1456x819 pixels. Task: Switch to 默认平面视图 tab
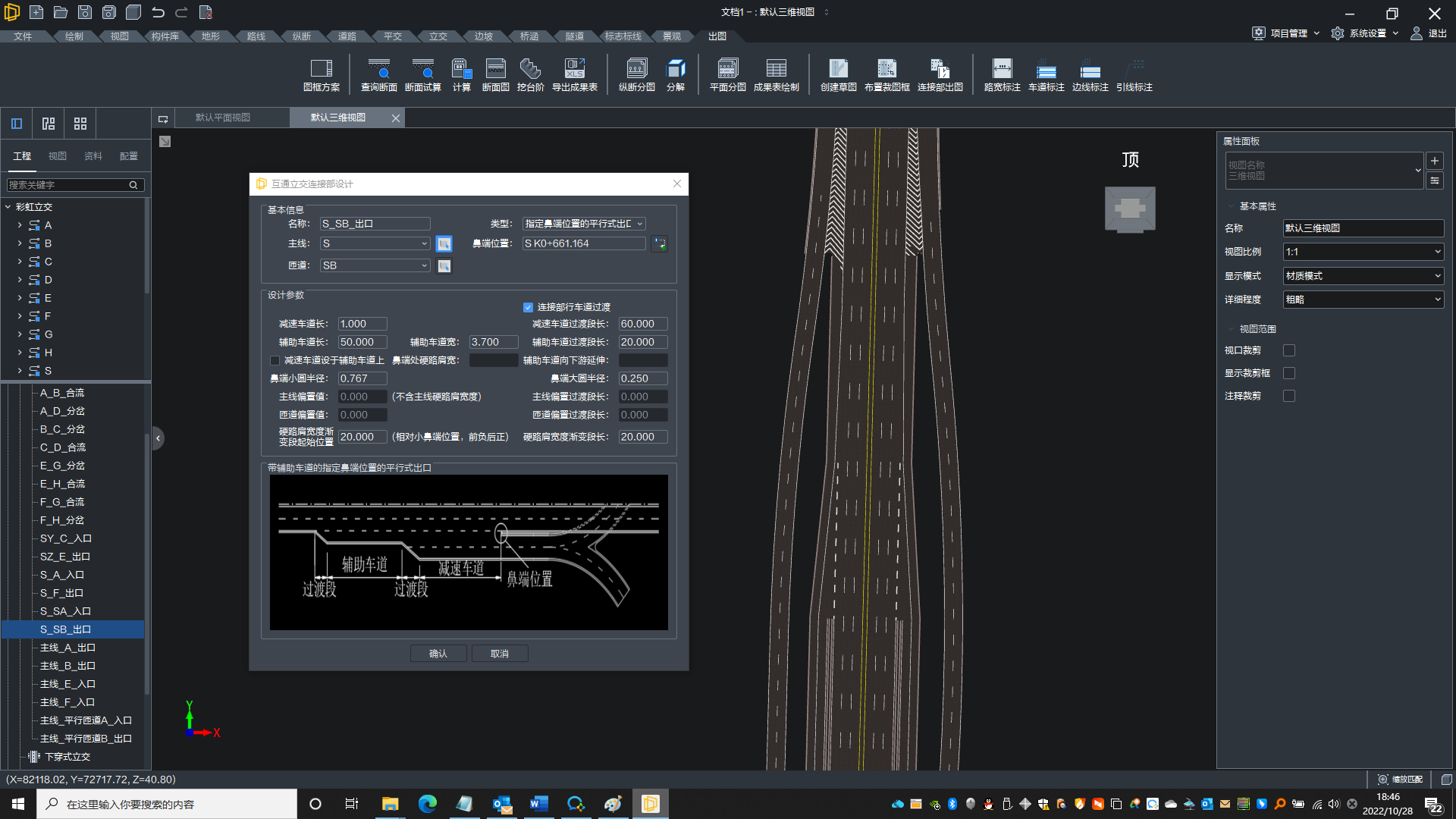[223, 118]
